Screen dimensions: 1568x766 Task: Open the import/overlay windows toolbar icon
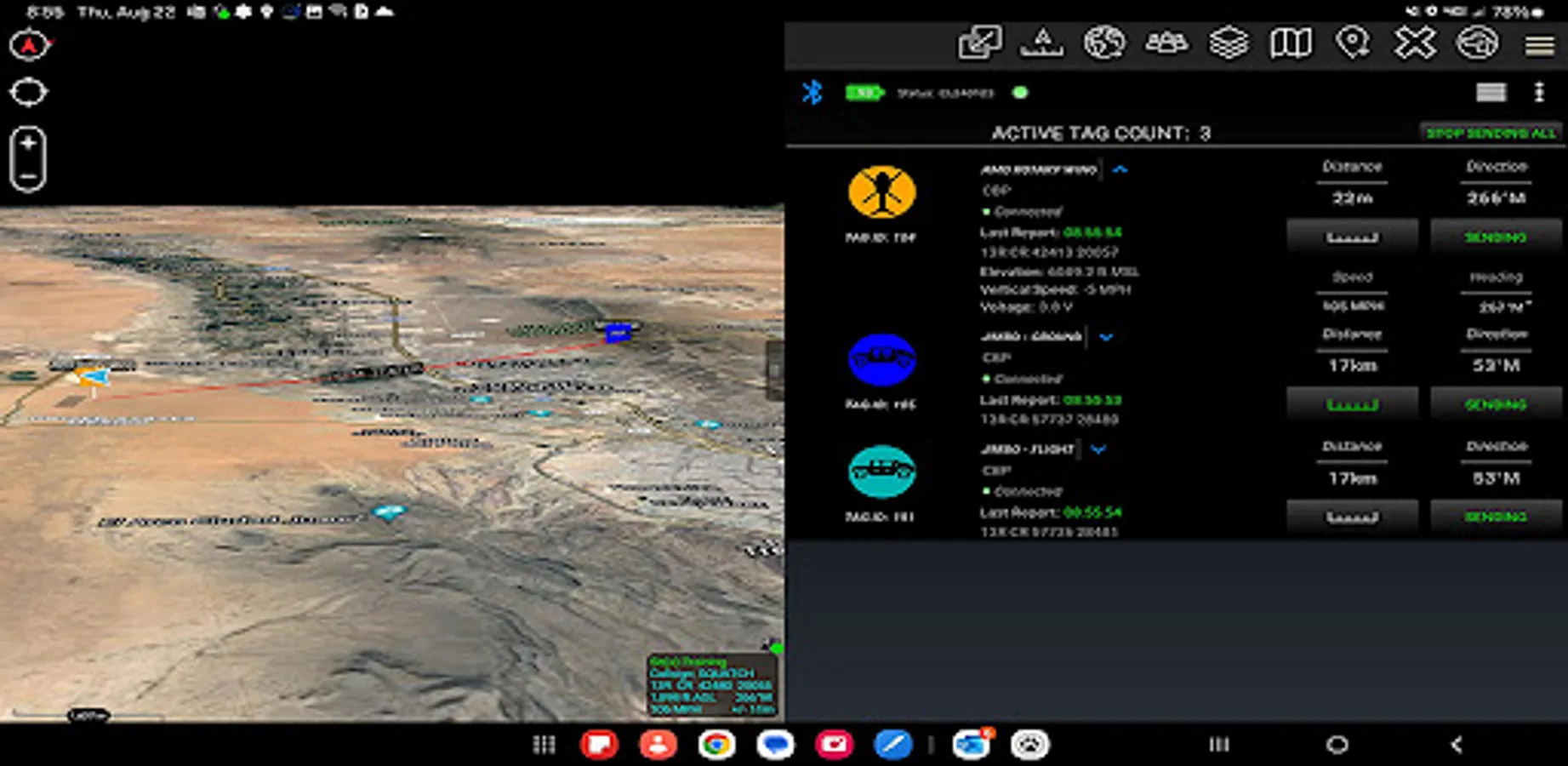coord(979,43)
